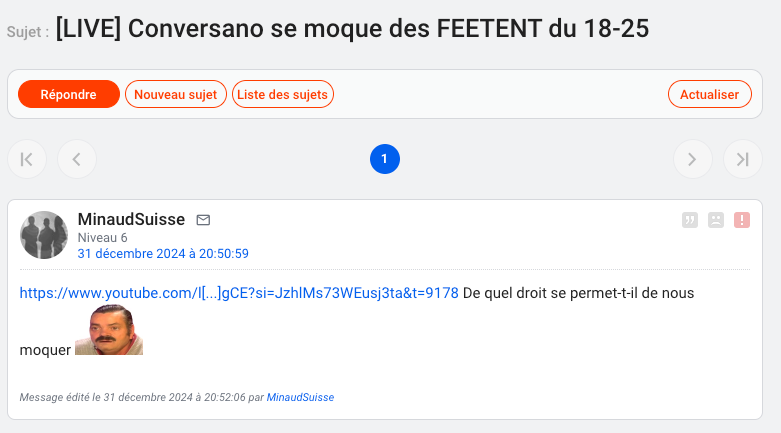Blacklist the author with sad-face icon
Image resolution: width=781 pixels, height=433 pixels.
(716, 220)
